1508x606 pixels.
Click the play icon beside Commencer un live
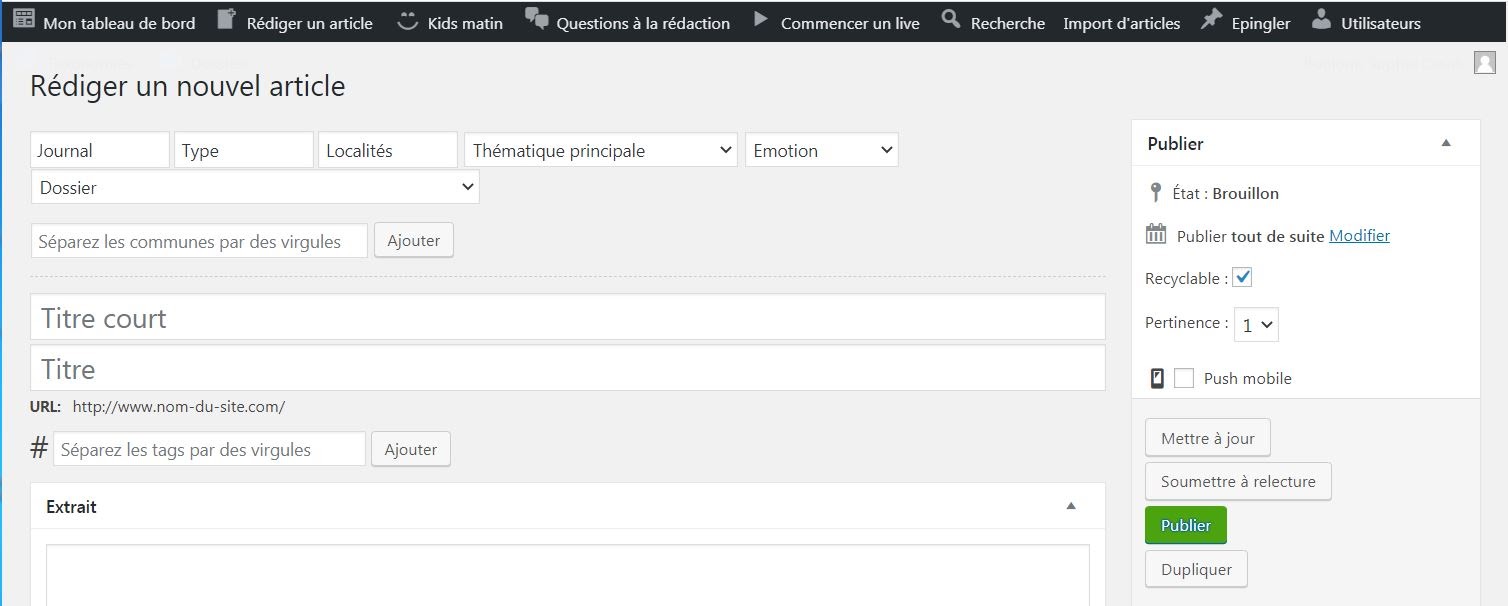point(761,20)
